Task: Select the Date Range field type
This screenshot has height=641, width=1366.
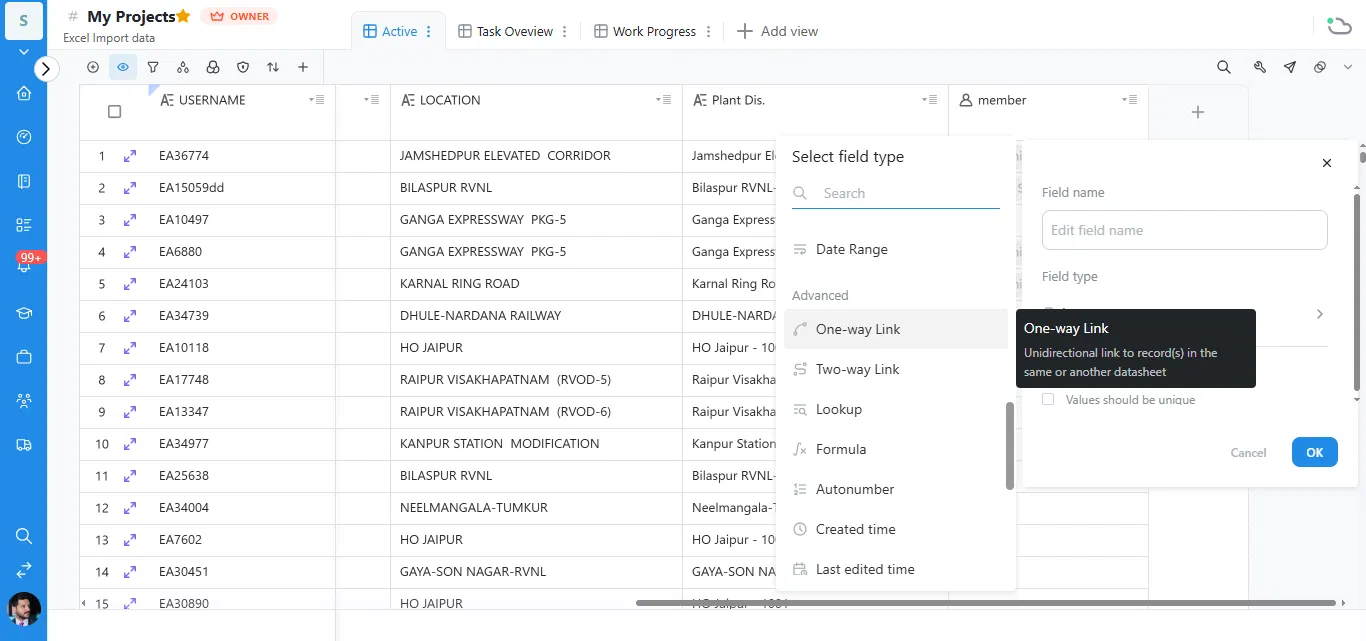Action: coord(895,249)
